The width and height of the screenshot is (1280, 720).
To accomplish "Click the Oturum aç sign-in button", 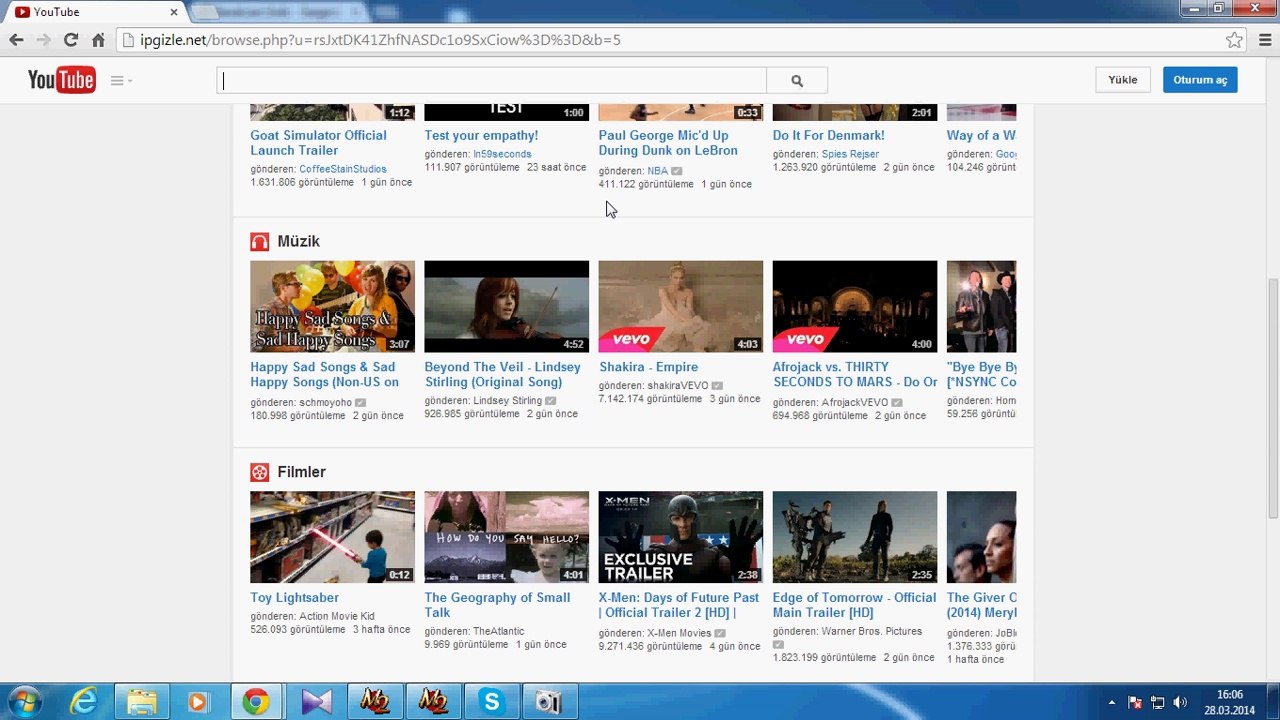I will pyautogui.click(x=1200, y=80).
